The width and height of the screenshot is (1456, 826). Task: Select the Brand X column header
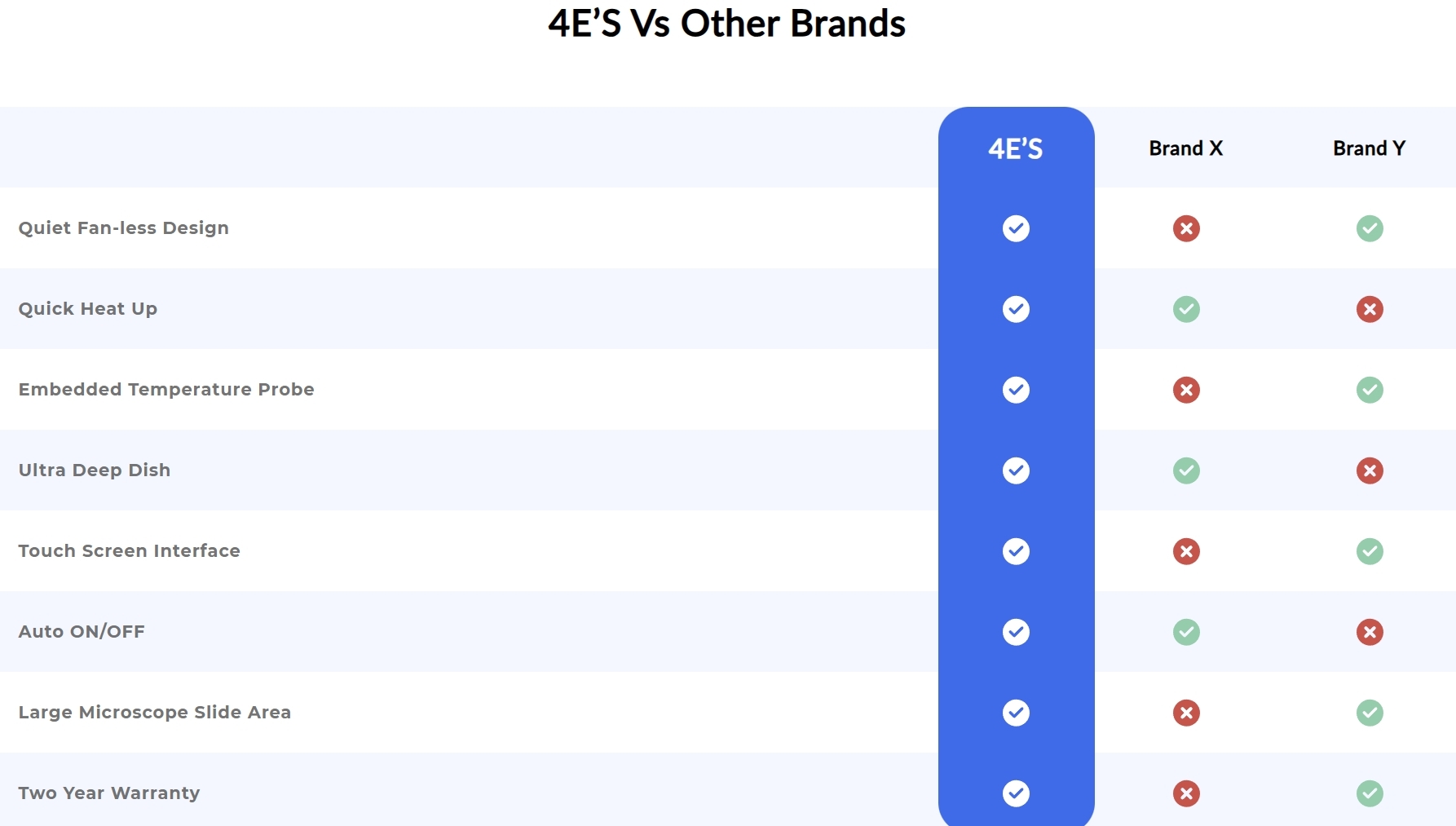pos(1186,148)
